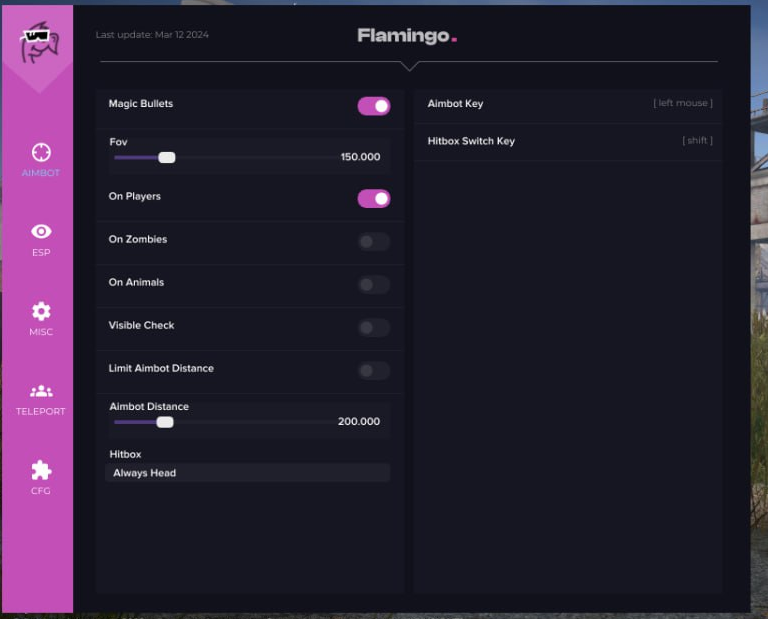The height and width of the screenshot is (619, 768).
Task: Turn on the Visible Check switch
Action: tap(374, 327)
